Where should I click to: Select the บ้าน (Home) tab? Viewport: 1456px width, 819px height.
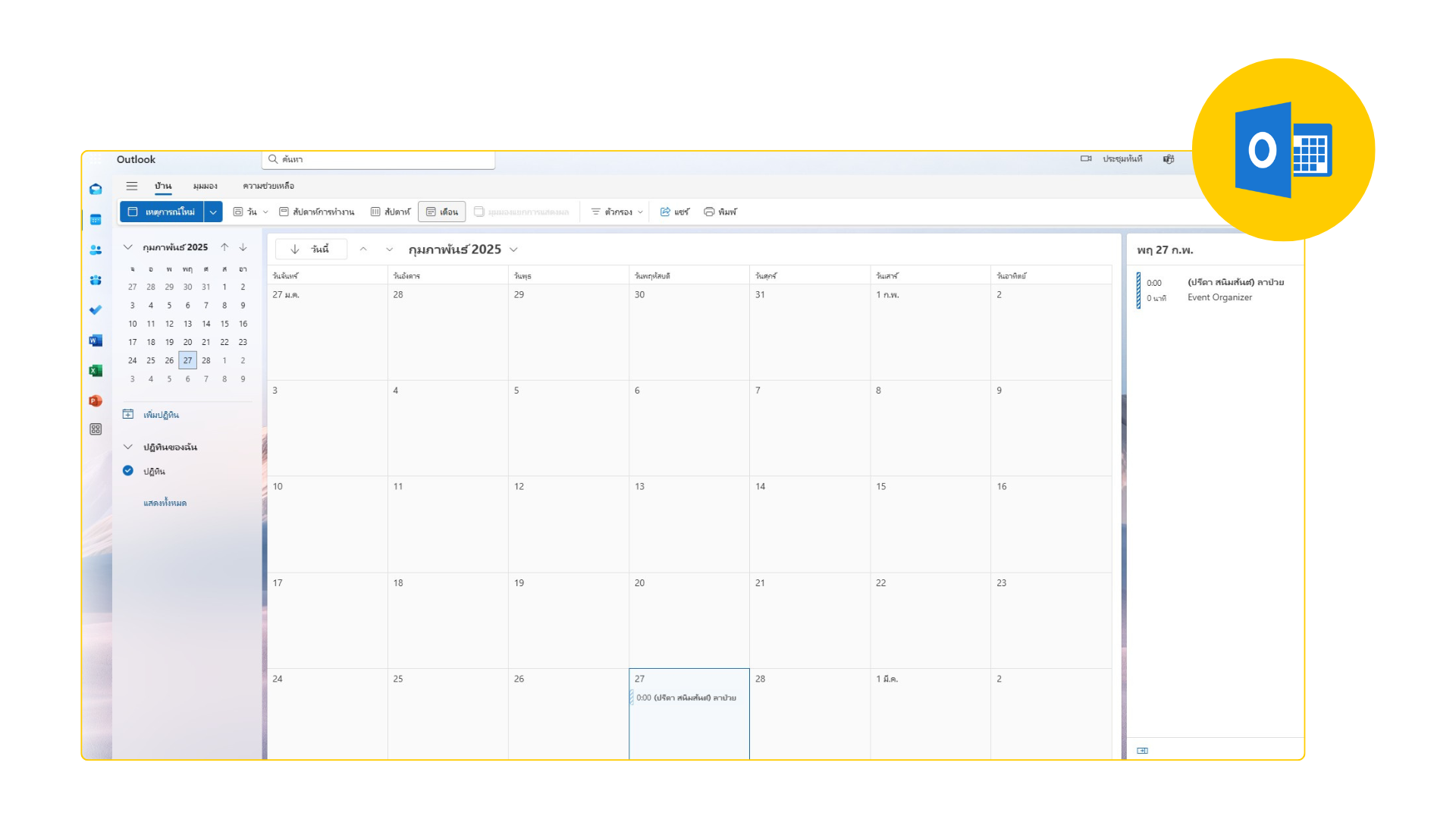pyautogui.click(x=163, y=186)
